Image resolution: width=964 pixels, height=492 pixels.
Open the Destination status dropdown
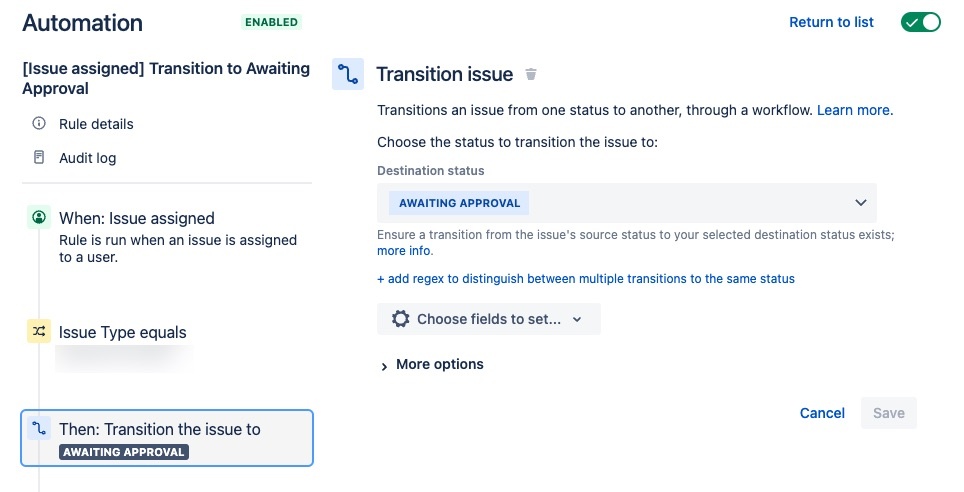626,203
